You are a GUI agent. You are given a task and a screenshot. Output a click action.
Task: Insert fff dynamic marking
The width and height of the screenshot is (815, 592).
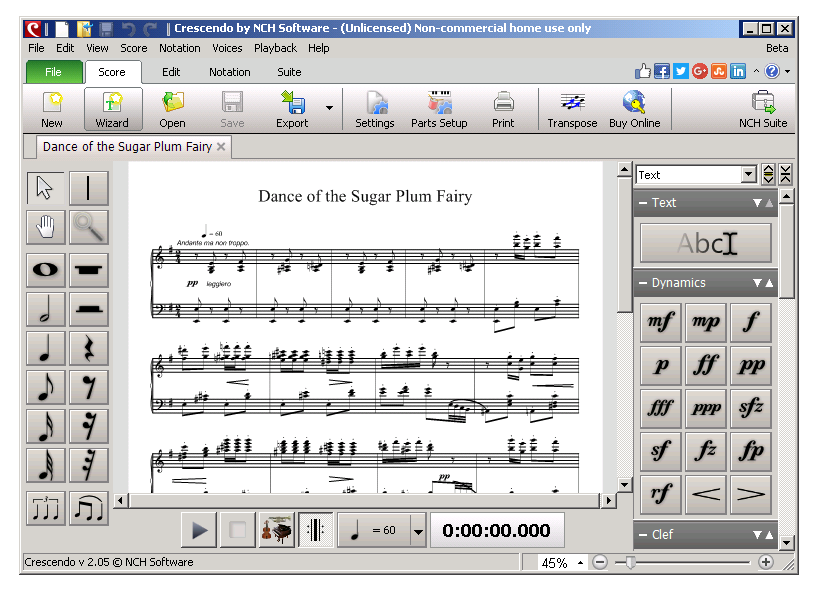(661, 409)
